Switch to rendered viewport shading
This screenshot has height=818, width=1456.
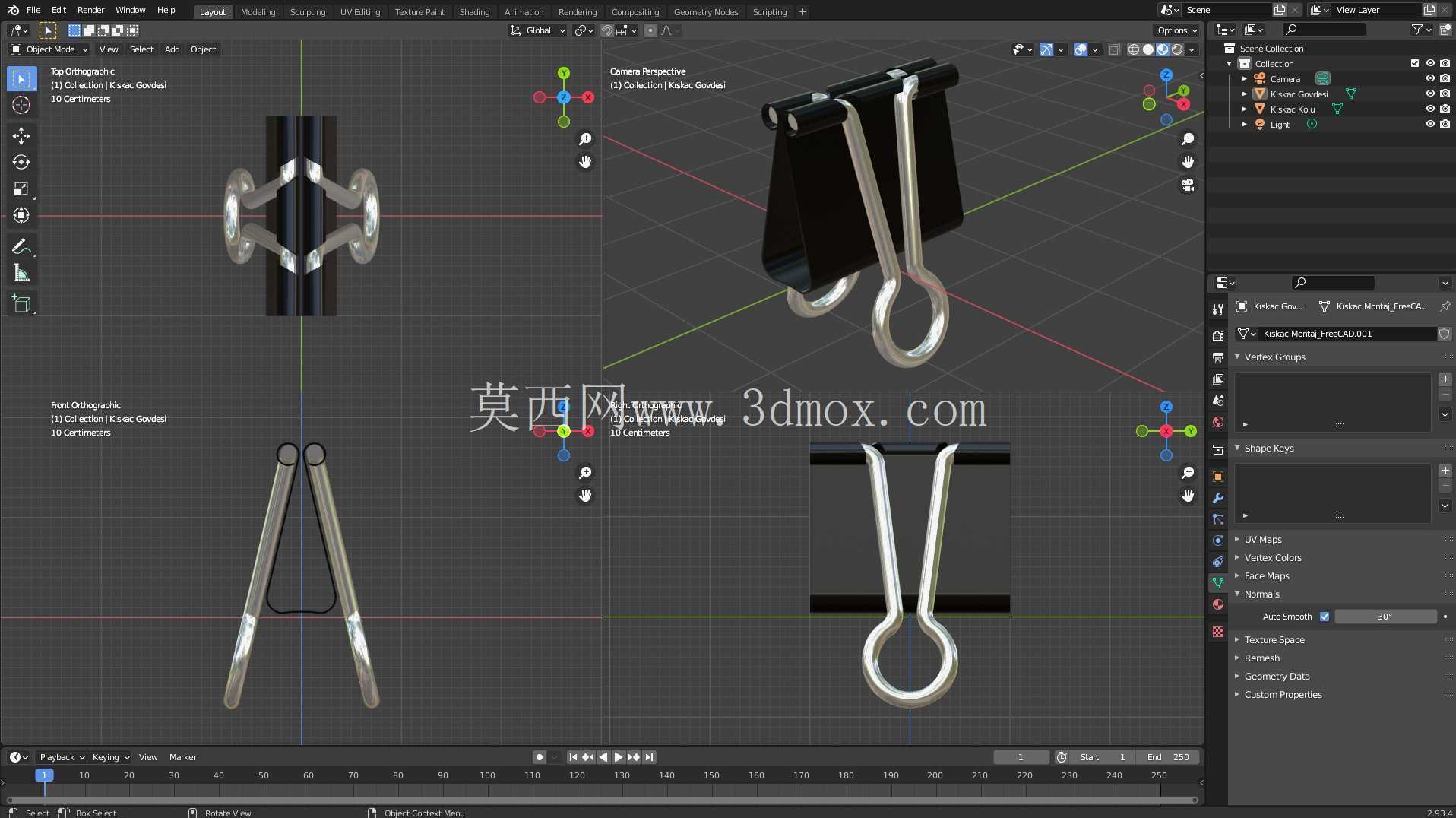pos(1177,49)
